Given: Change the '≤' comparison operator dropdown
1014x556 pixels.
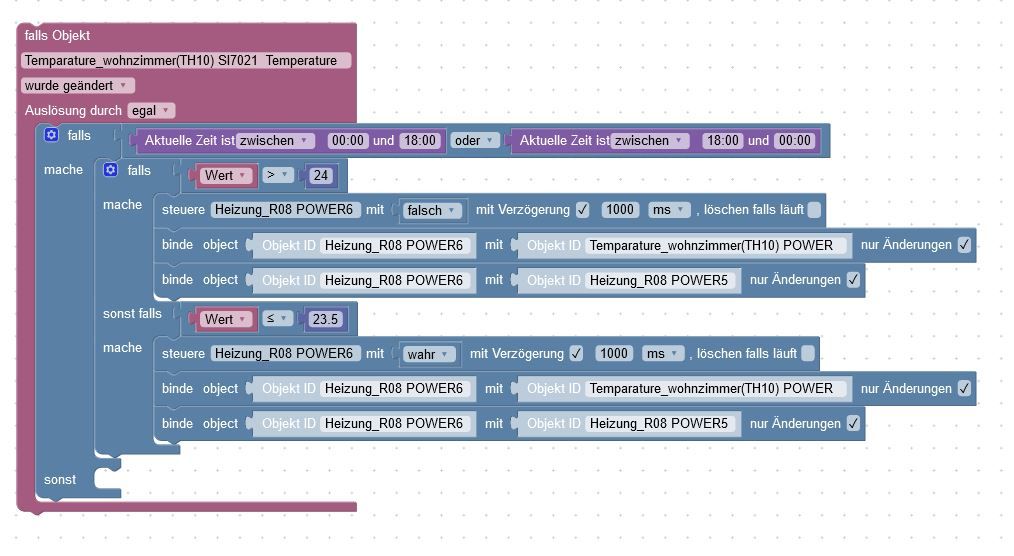Looking at the screenshot, I should 277,318.
